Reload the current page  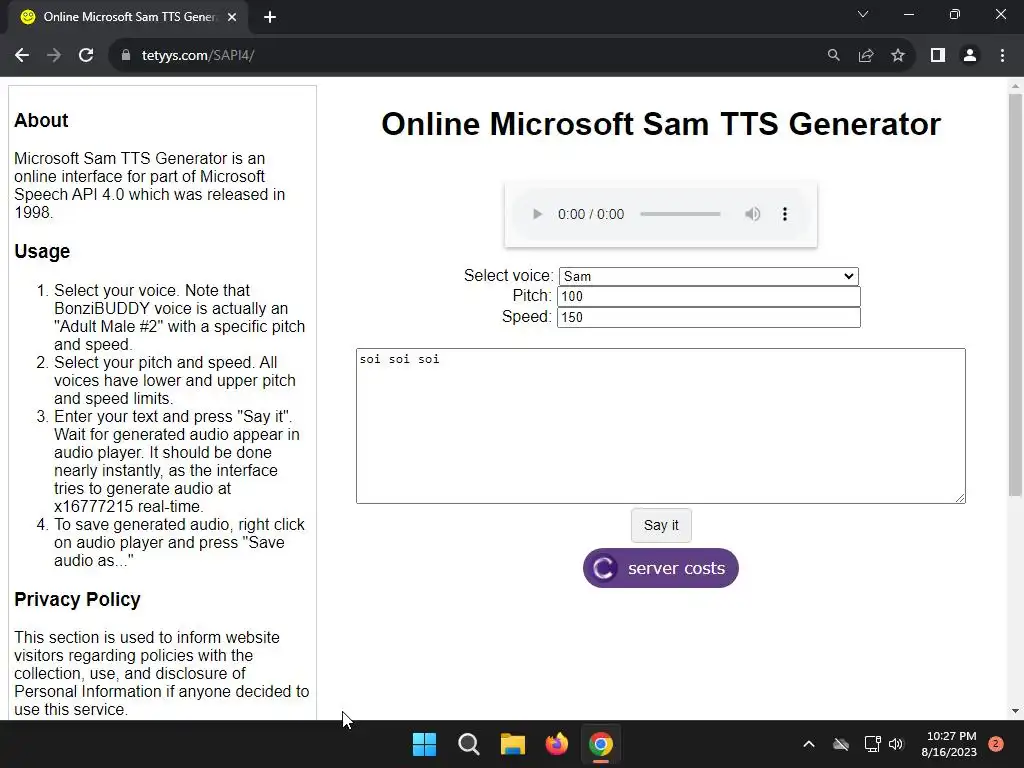[x=86, y=56]
